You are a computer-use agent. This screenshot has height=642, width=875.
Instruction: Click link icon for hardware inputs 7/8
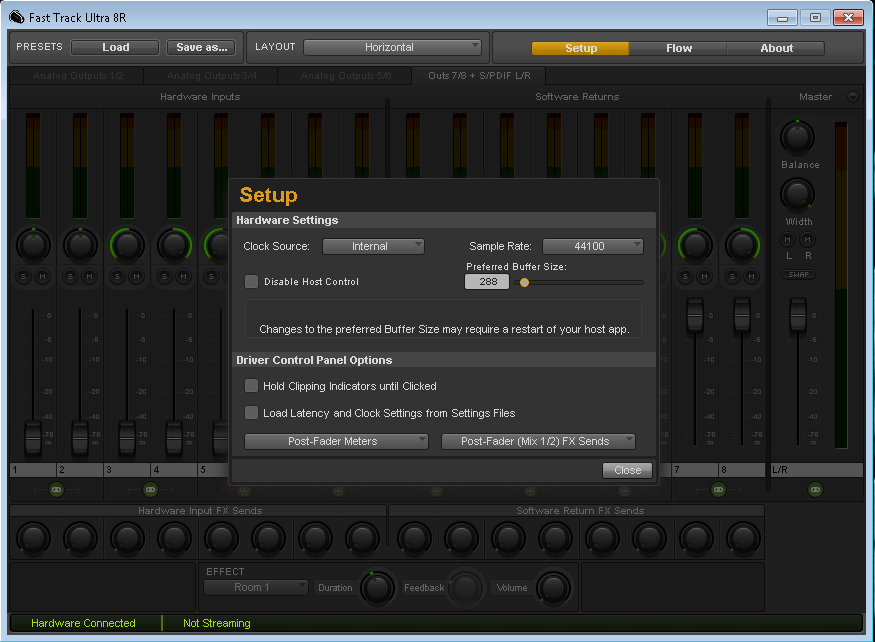point(338,490)
